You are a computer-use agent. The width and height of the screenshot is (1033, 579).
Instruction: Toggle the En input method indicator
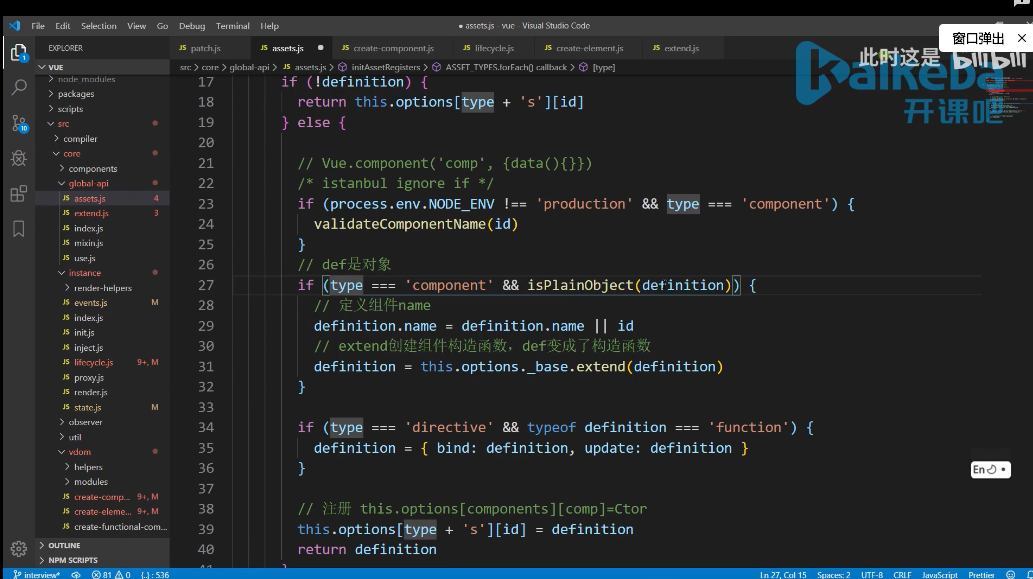(x=990, y=470)
